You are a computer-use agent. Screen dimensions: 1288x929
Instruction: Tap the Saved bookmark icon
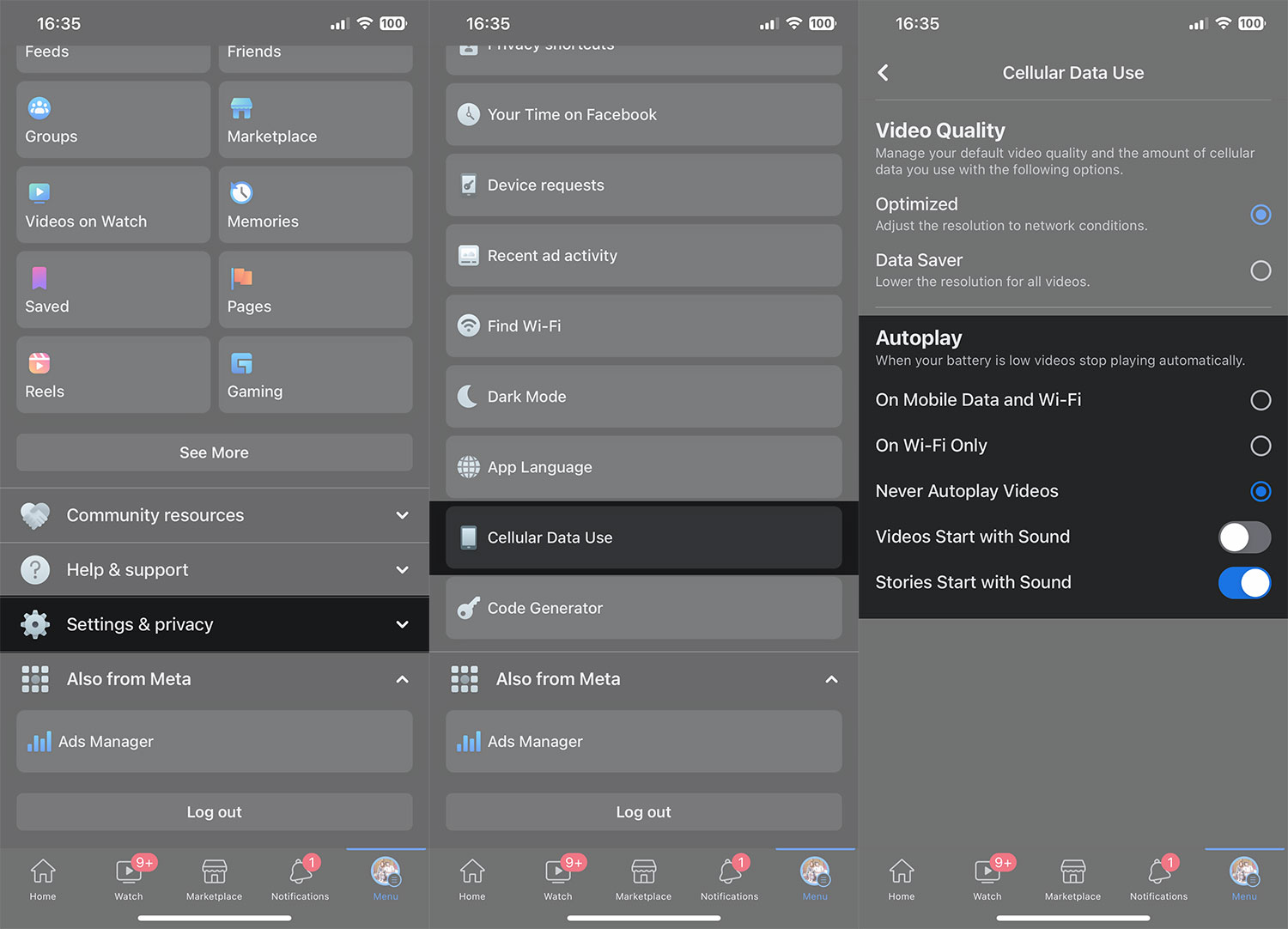(x=39, y=277)
